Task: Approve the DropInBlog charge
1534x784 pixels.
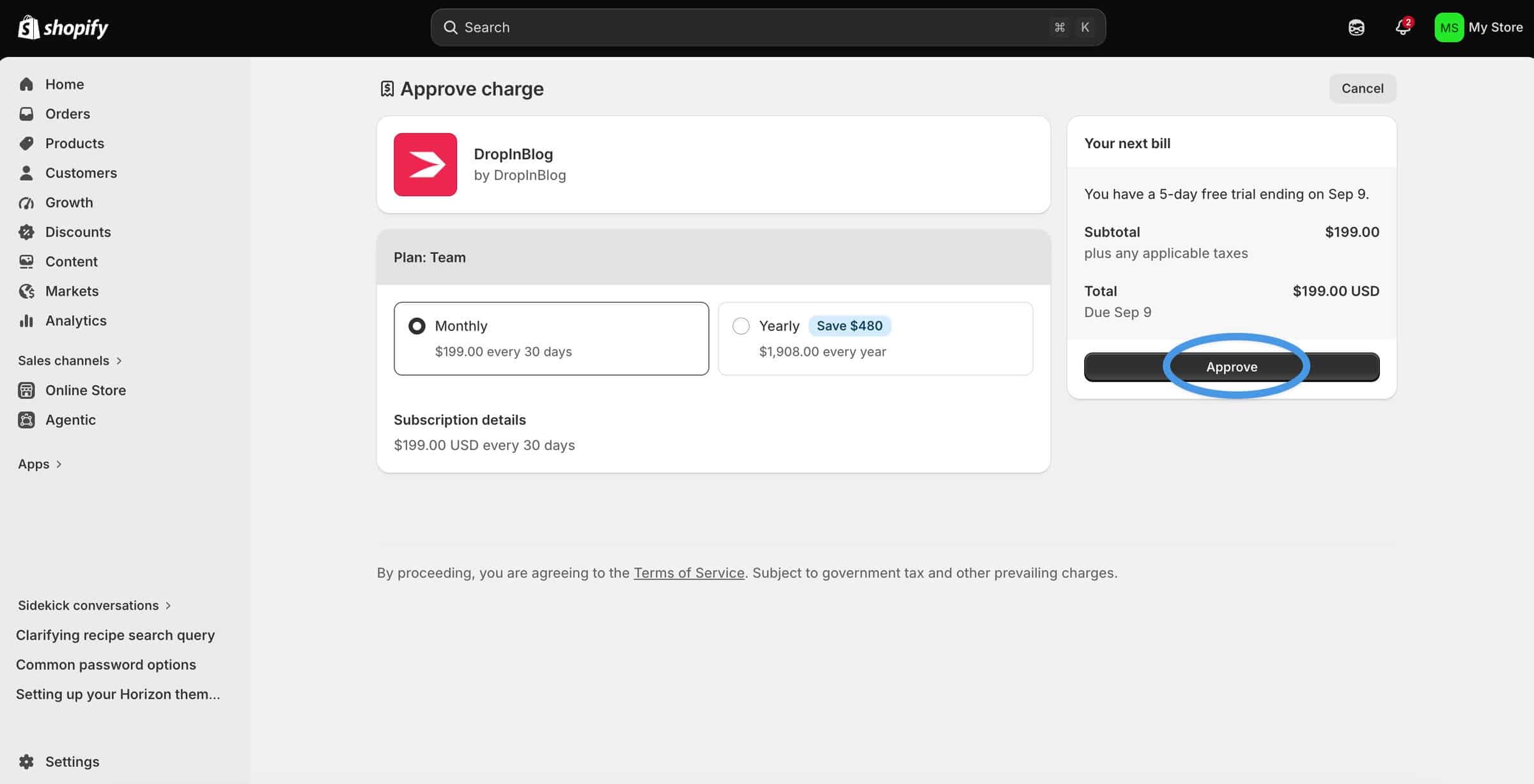Action: [x=1231, y=367]
